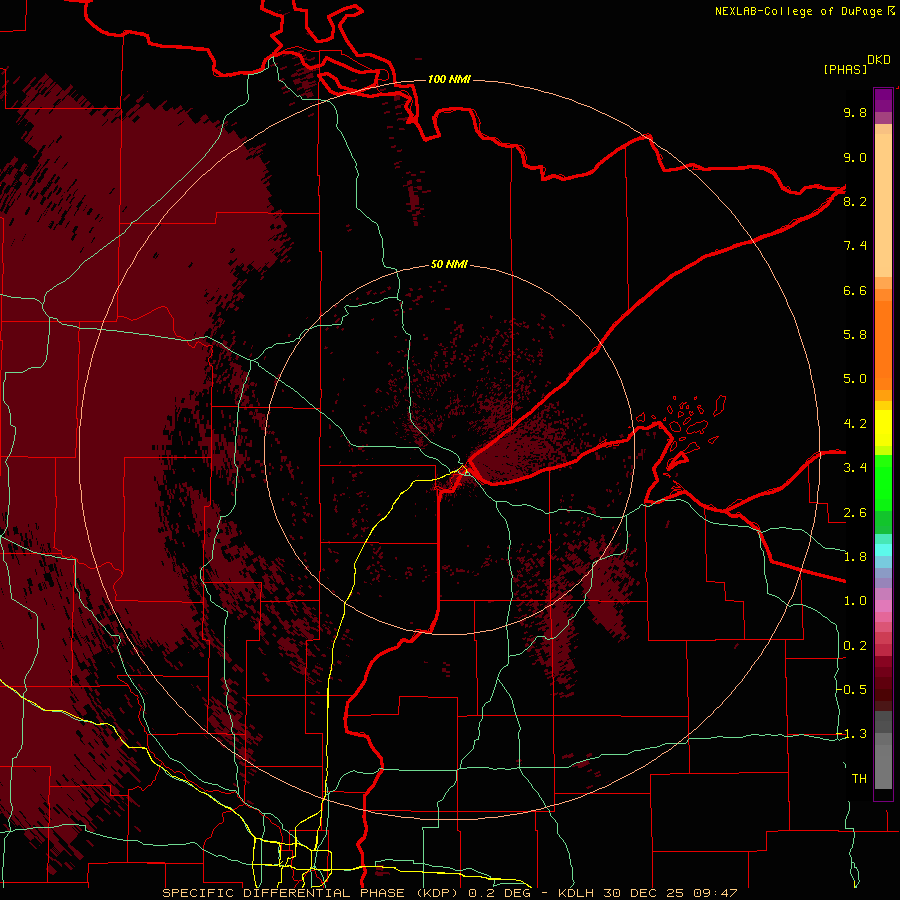Pick the bright green segment of color bar
Image resolution: width=900 pixels, height=900 pixels.
[x=883, y=483]
